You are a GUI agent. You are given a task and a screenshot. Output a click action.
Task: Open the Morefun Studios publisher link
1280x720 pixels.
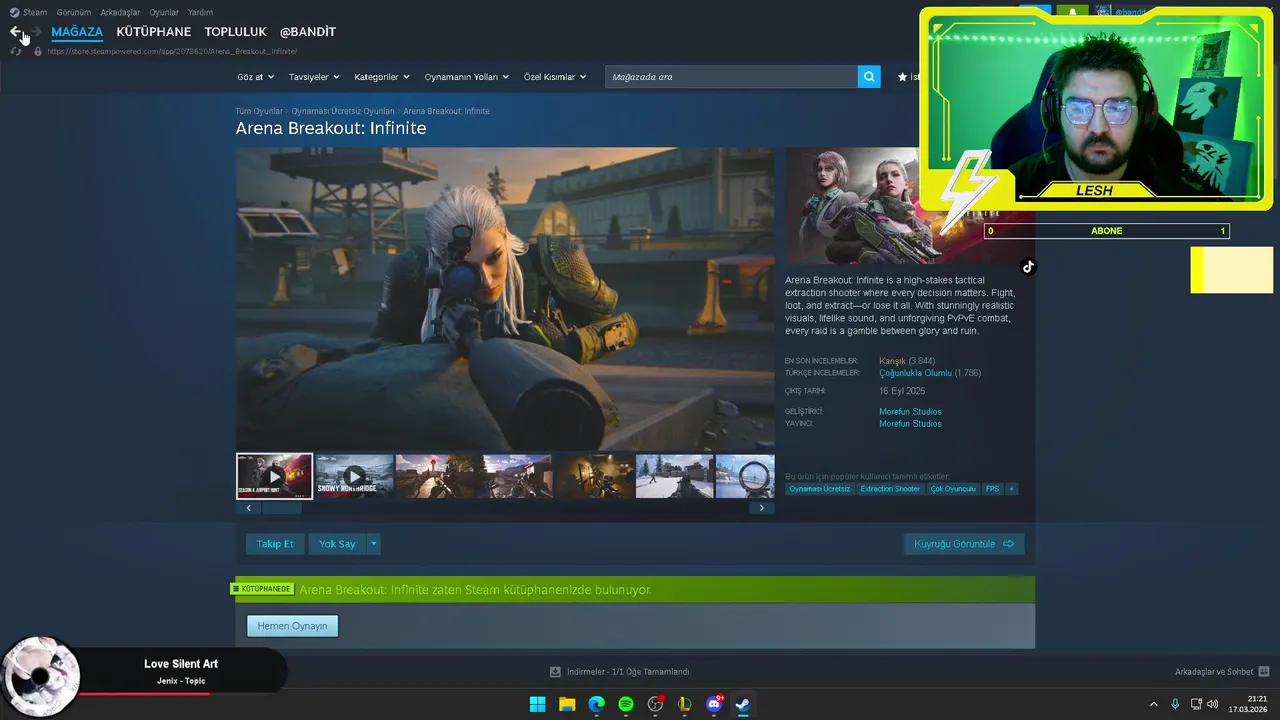(x=910, y=424)
